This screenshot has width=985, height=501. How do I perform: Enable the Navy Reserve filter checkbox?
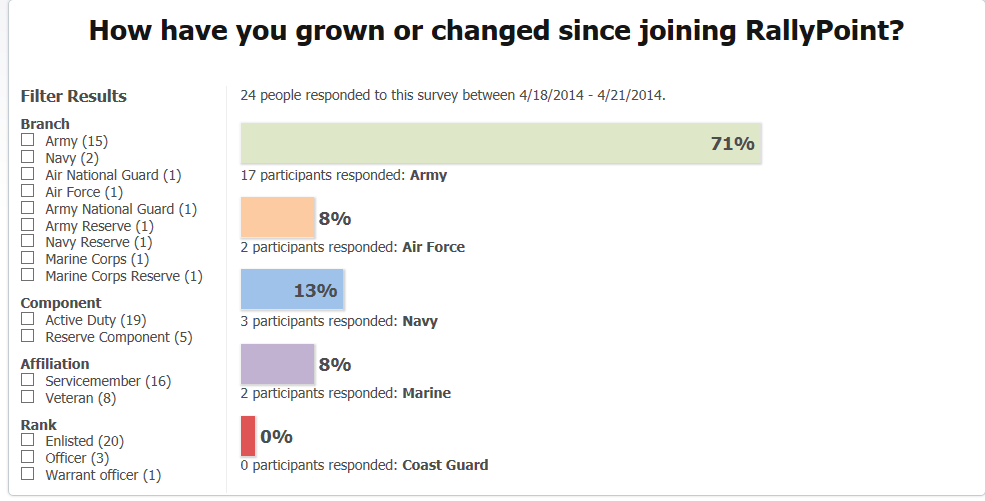click(x=28, y=241)
